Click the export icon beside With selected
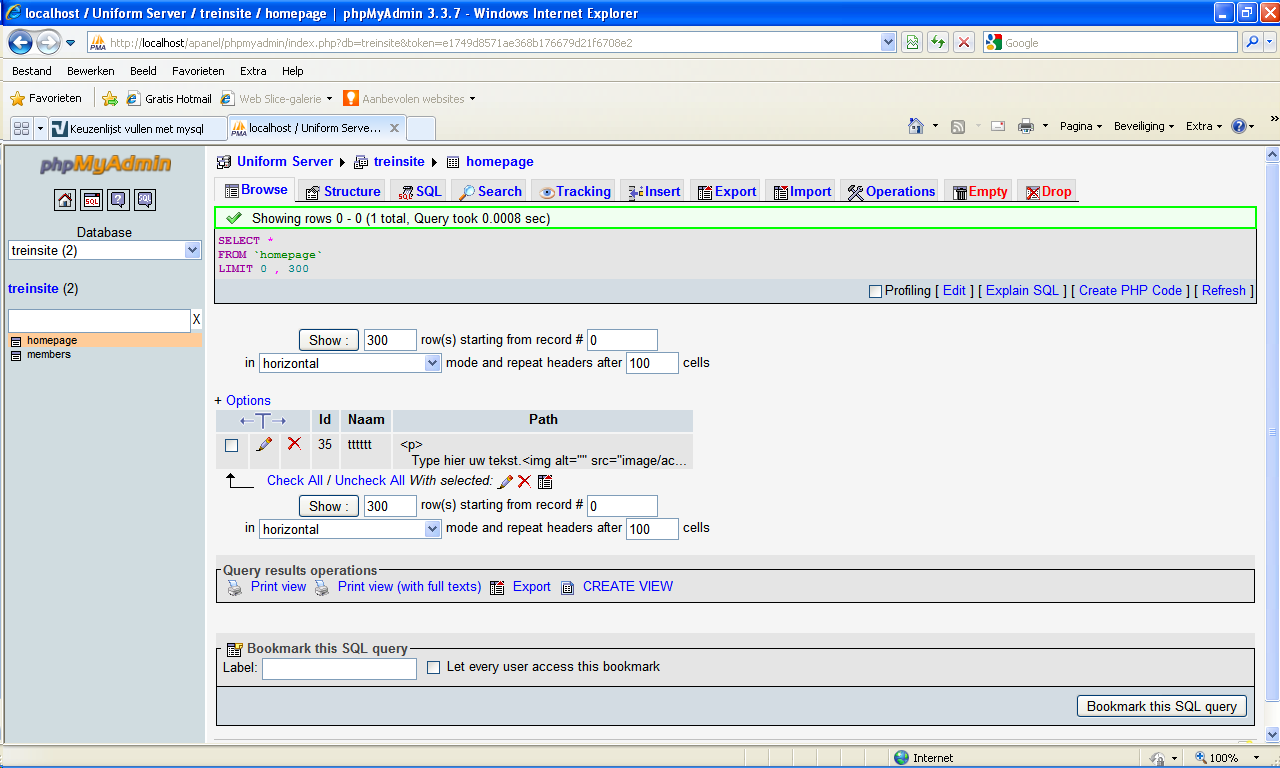This screenshot has height=768, width=1280. pos(545,481)
